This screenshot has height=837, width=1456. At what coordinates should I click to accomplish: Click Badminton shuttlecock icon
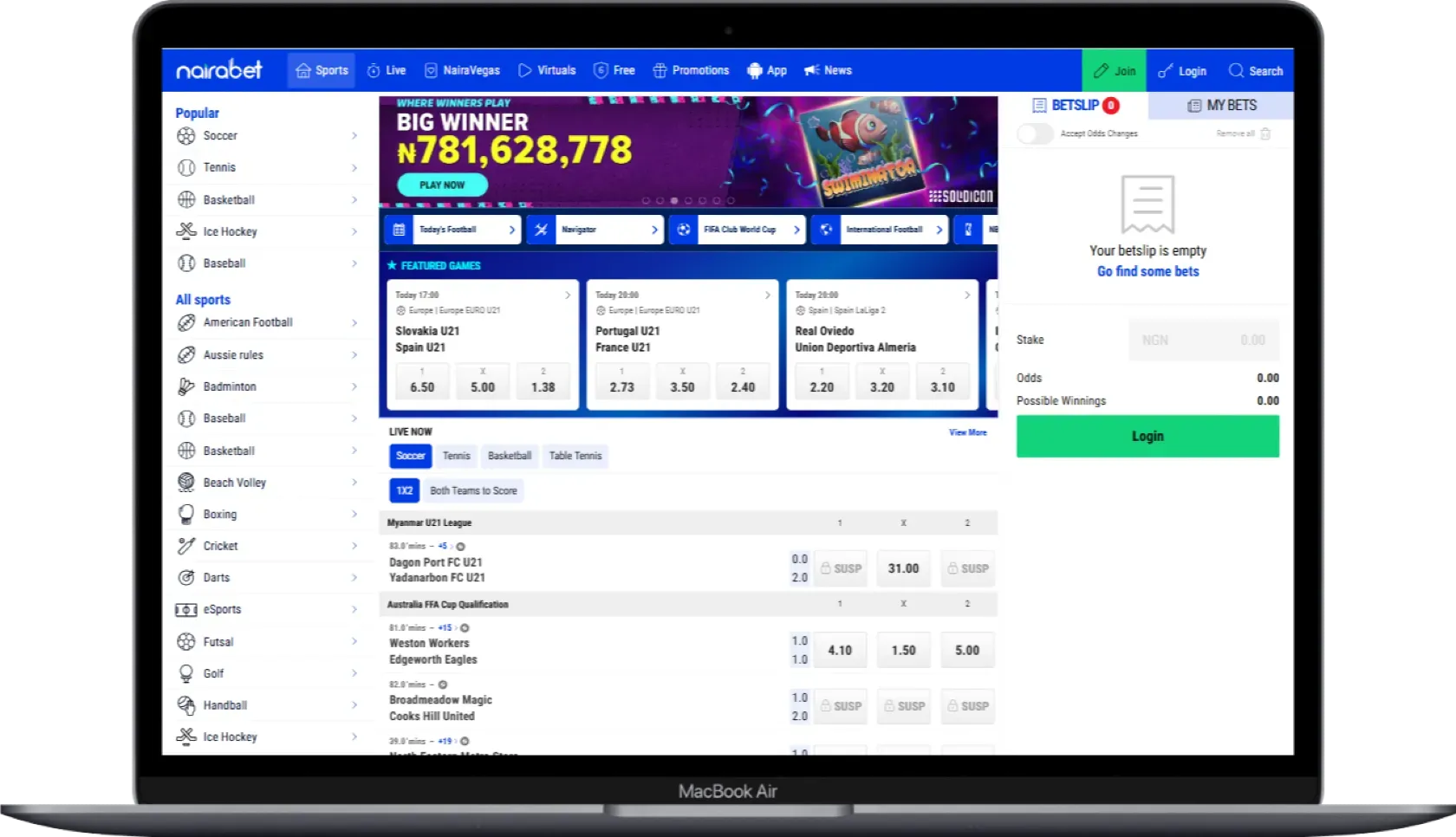click(x=185, y=386)
